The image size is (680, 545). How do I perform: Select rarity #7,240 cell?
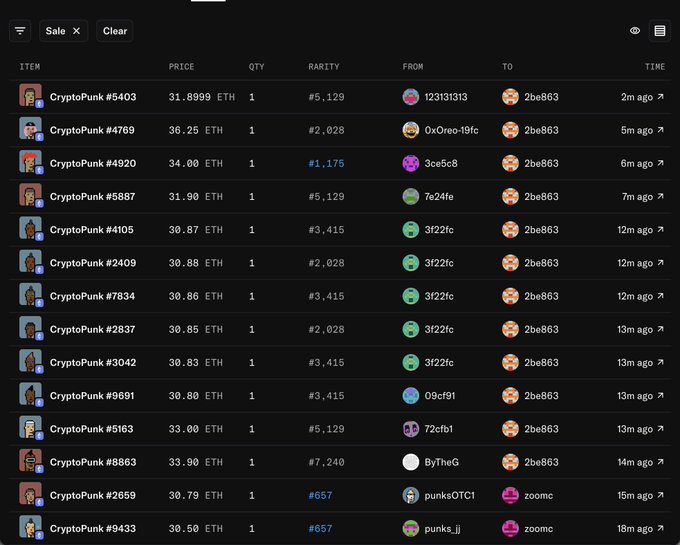[x=326, y=462]
